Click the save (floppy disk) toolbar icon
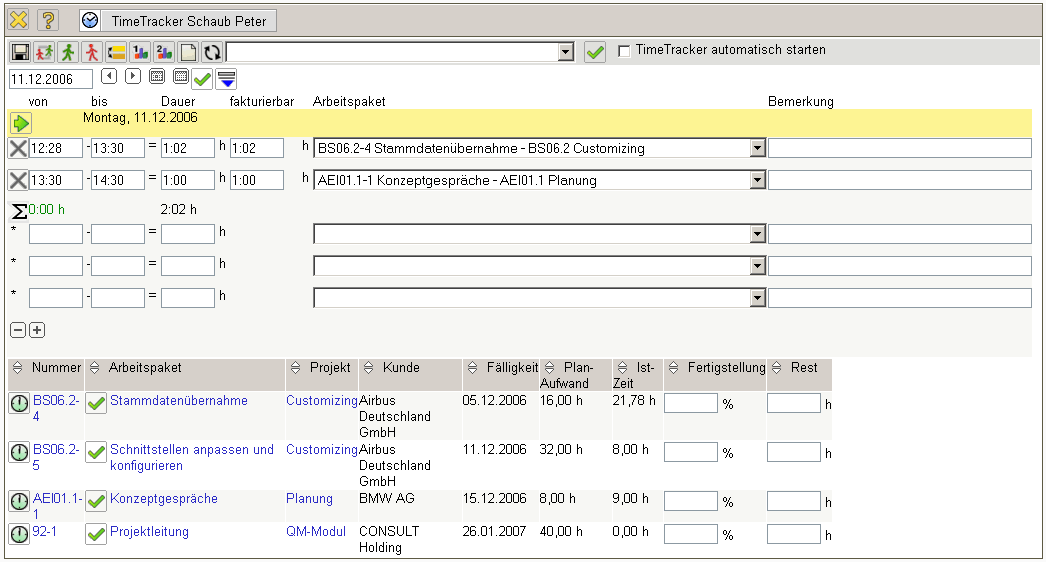The image size is (1046, 562). [20, 52]
